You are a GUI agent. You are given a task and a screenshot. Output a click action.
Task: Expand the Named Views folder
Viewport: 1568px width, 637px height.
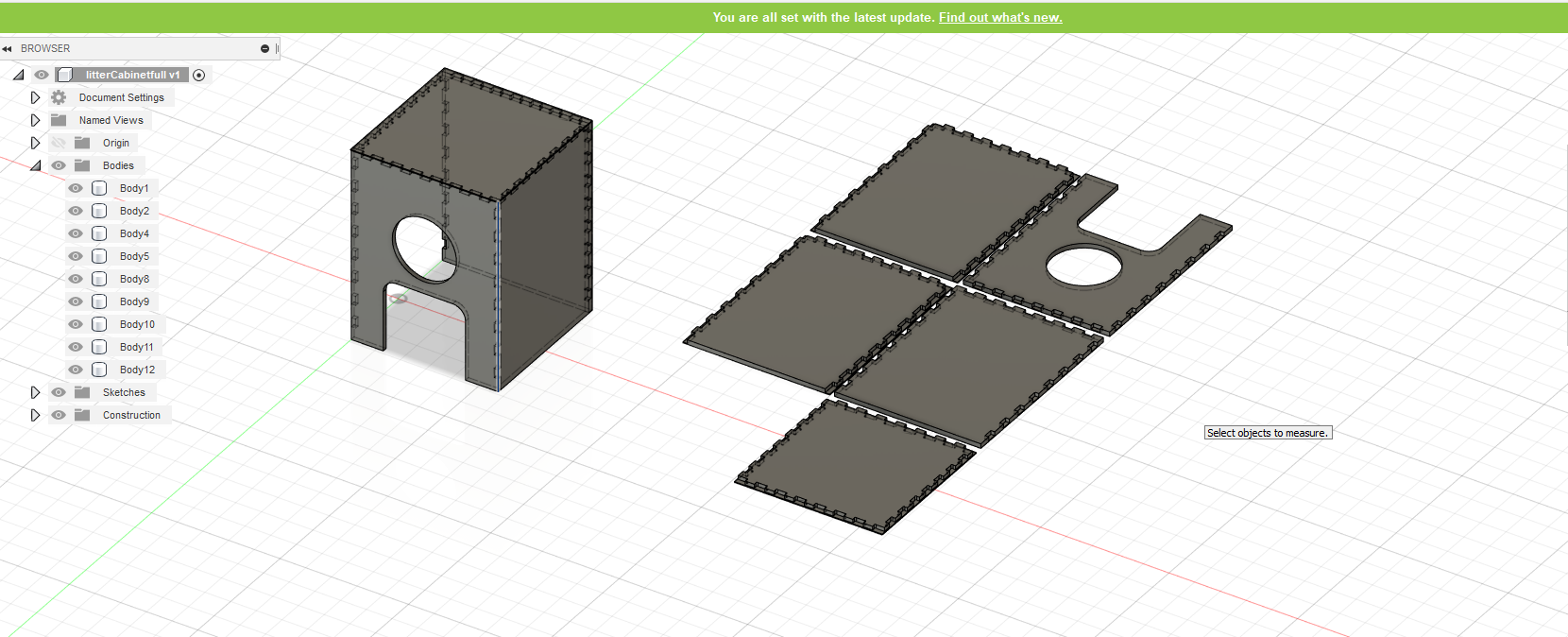coord(35,120)
